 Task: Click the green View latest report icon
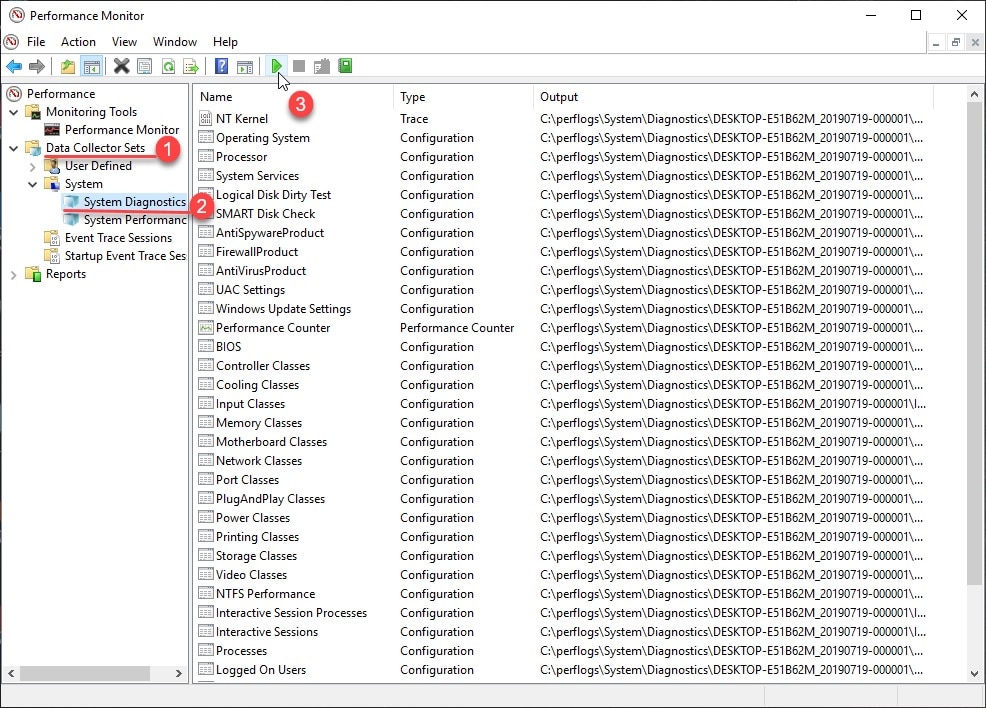coord(345,66)
